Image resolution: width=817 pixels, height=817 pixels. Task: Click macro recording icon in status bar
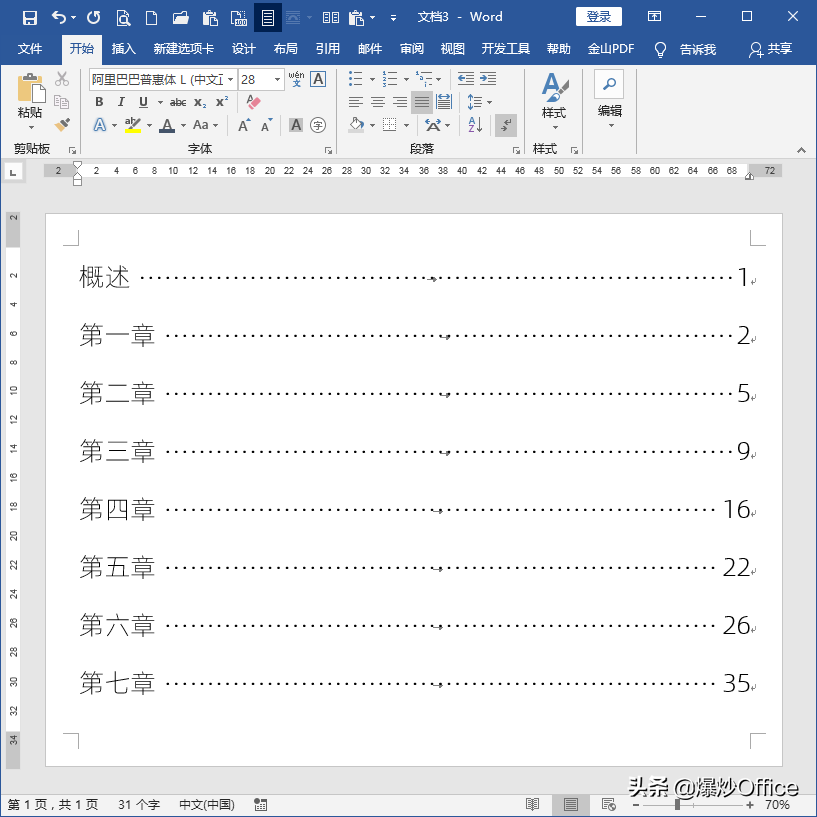(x=261, y=804)
